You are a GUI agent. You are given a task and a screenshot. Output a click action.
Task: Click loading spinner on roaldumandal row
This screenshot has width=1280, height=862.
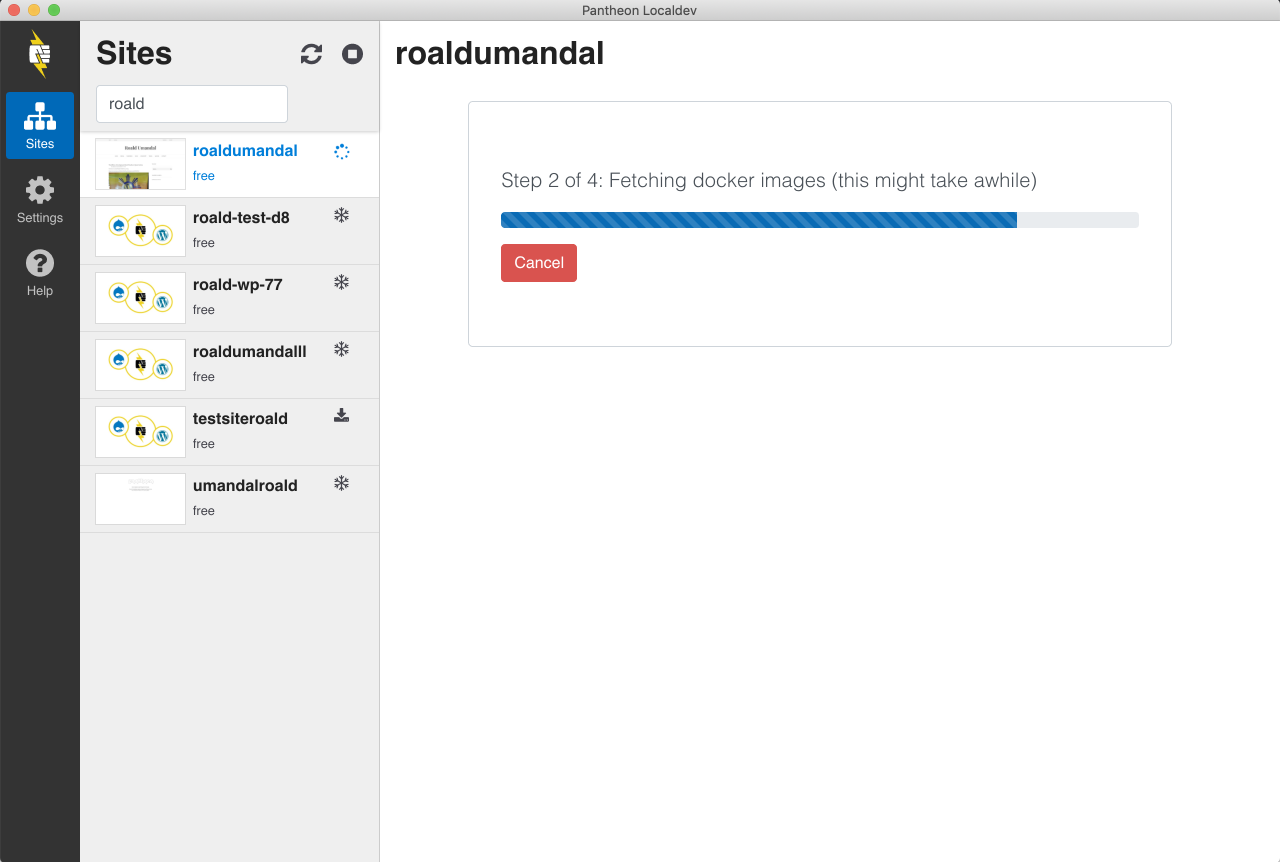click(341, 151)
